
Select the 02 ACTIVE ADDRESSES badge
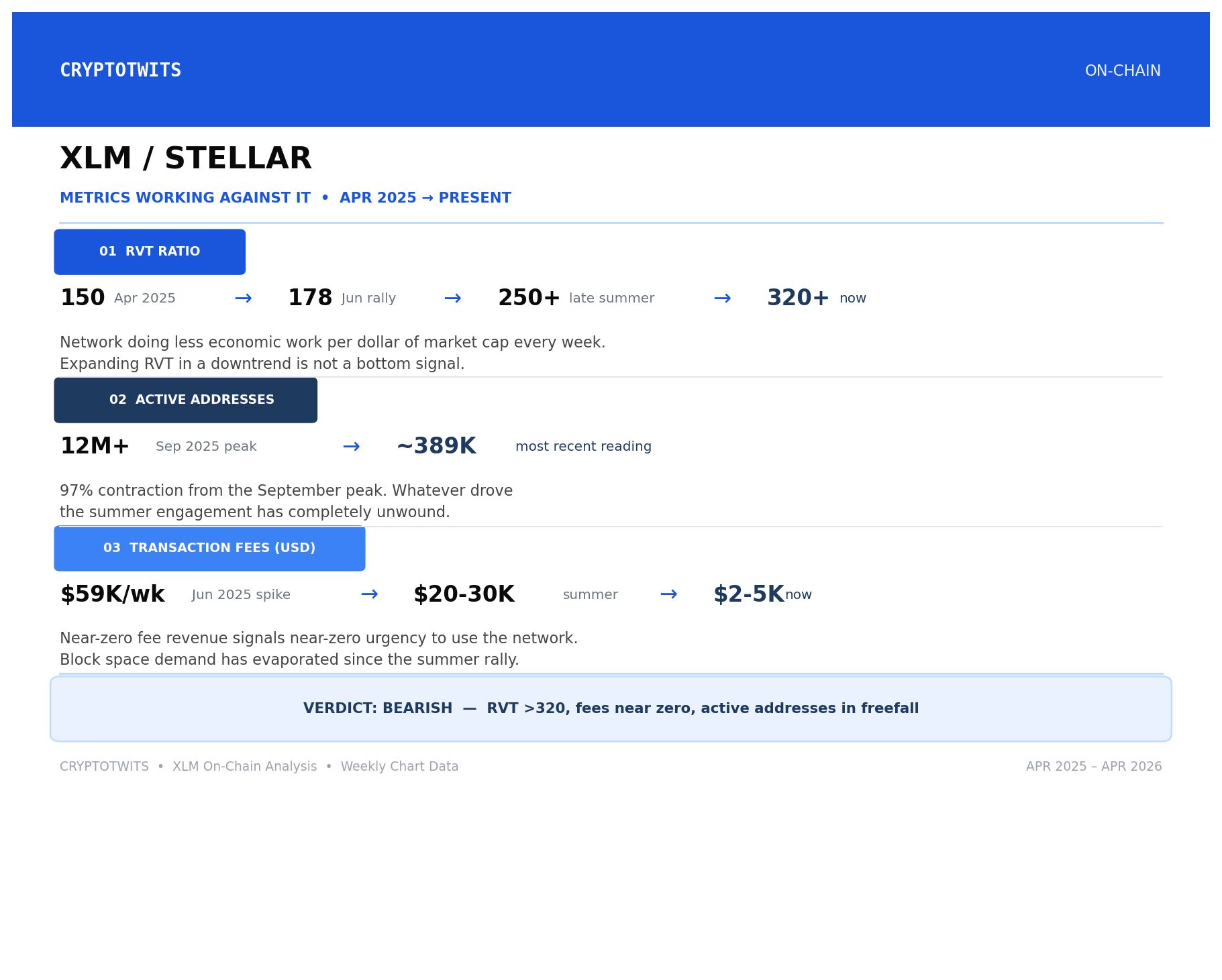click(x=186, y=400)
